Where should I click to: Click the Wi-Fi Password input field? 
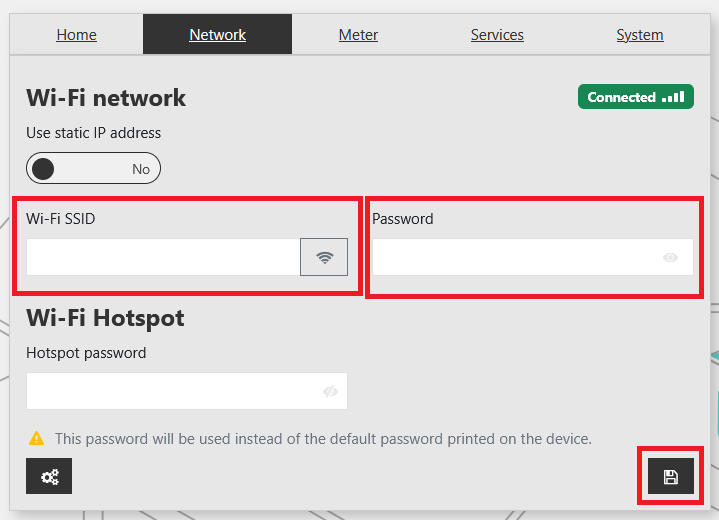(533, 257)
